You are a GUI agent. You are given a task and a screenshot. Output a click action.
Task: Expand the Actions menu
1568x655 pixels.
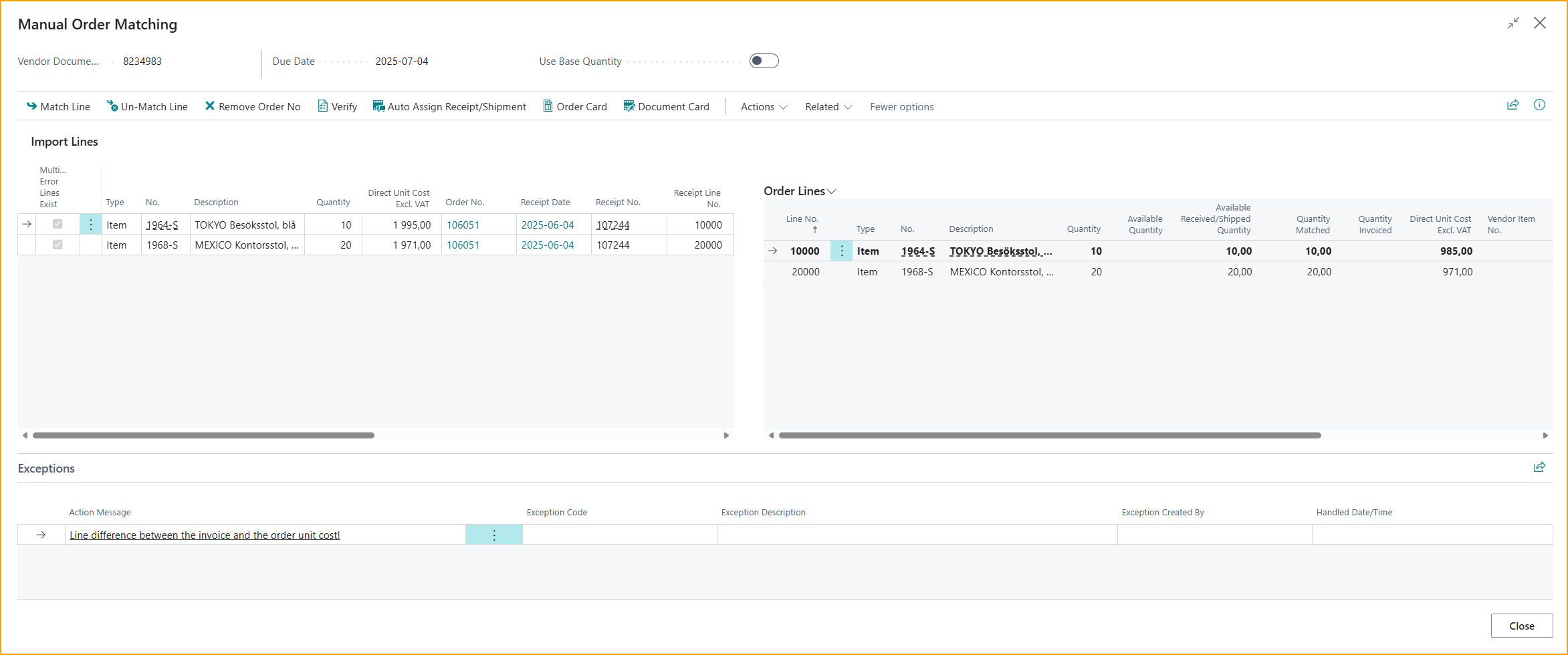click(x=764, y=107)
